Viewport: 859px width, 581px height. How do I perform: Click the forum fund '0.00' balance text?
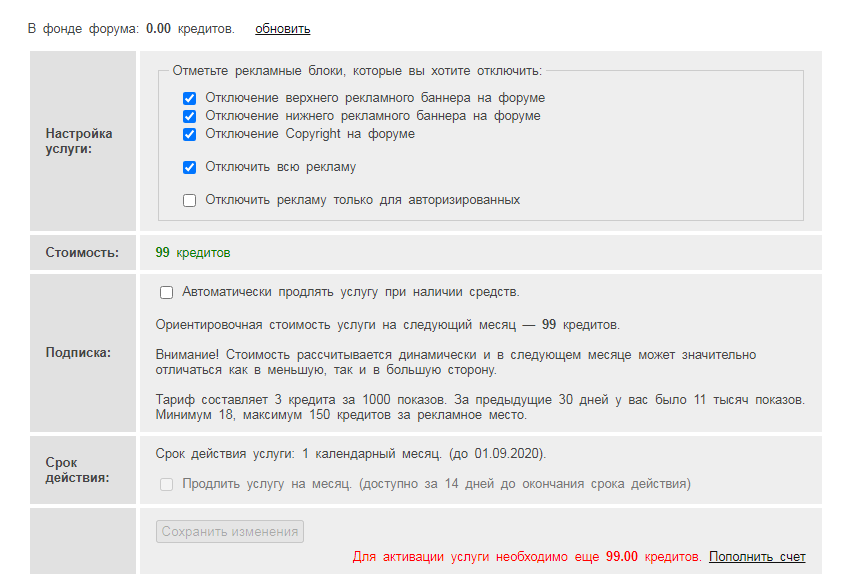pos(158,28)
